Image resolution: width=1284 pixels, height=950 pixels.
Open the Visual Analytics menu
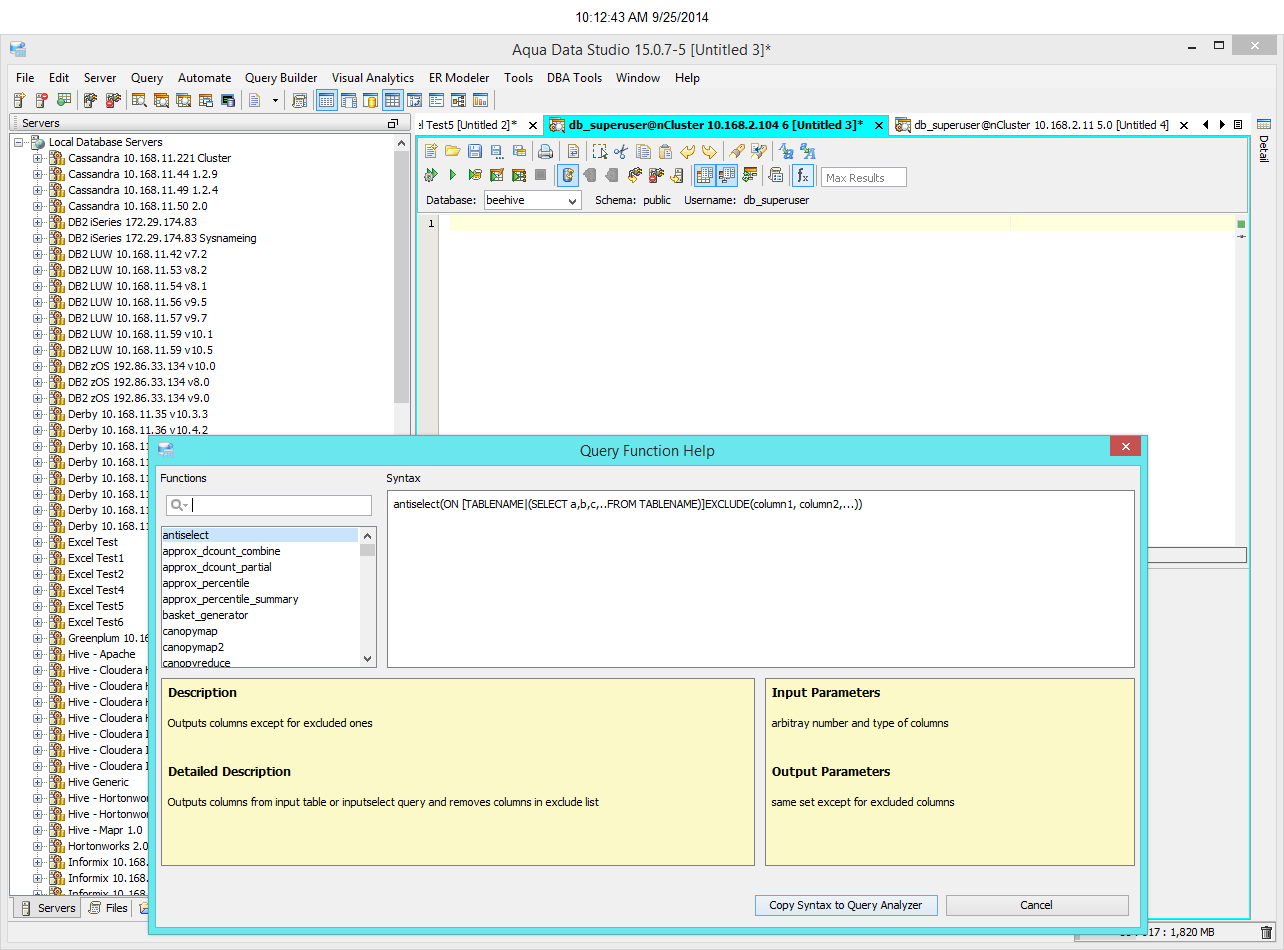point(373,77)
